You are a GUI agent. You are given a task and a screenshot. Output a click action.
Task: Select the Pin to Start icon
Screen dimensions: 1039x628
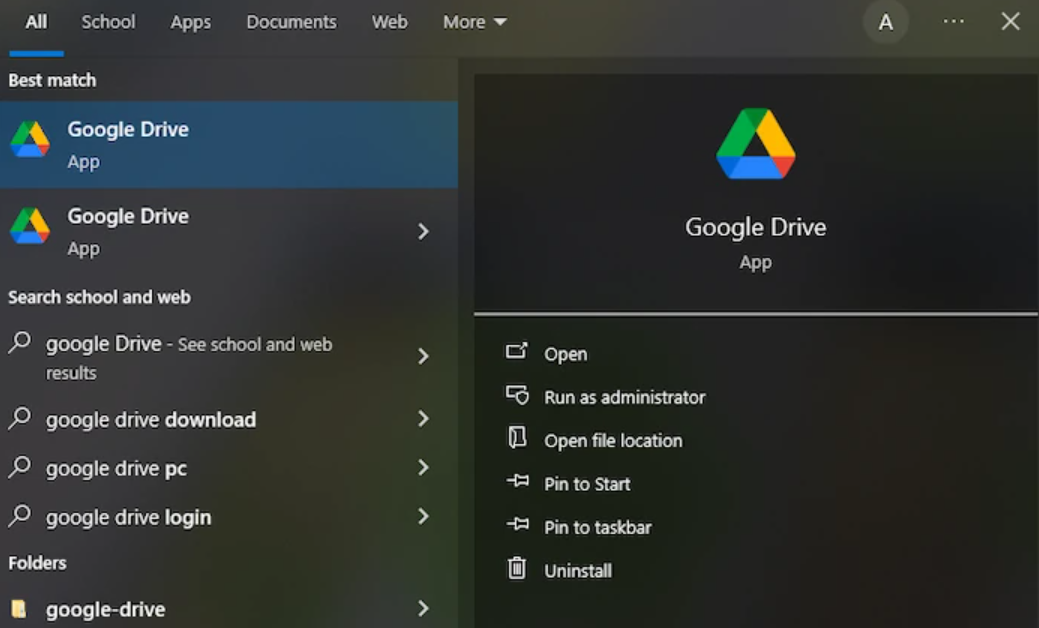519,483
